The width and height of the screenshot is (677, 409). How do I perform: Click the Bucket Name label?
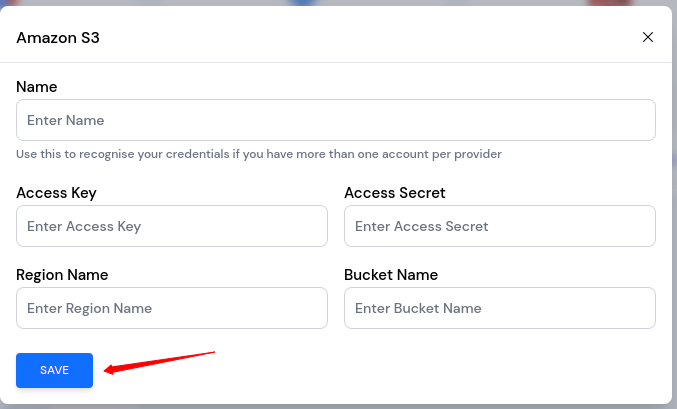click(391, 275)
